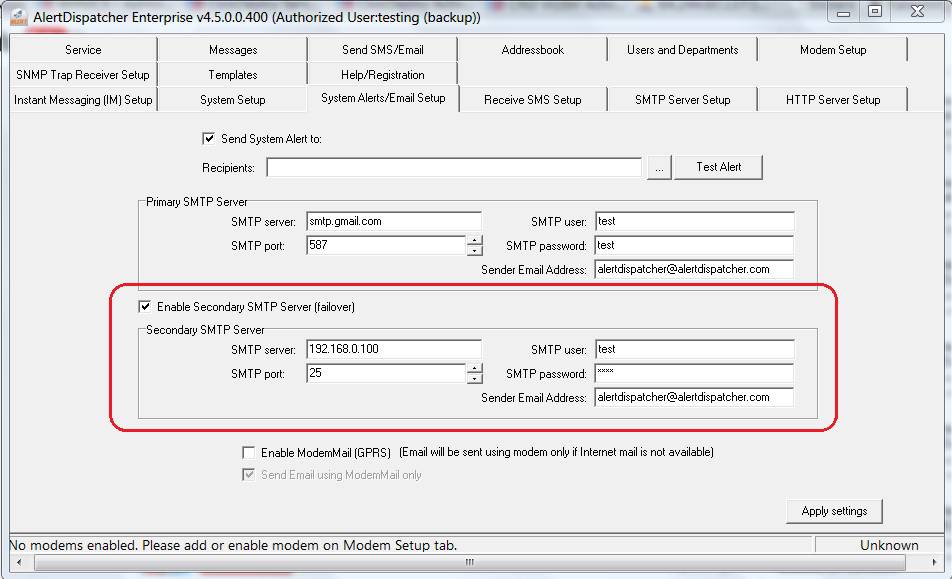Click the horizontal scrollbar right arrow

pyautogui.click(x=934, y=563)
